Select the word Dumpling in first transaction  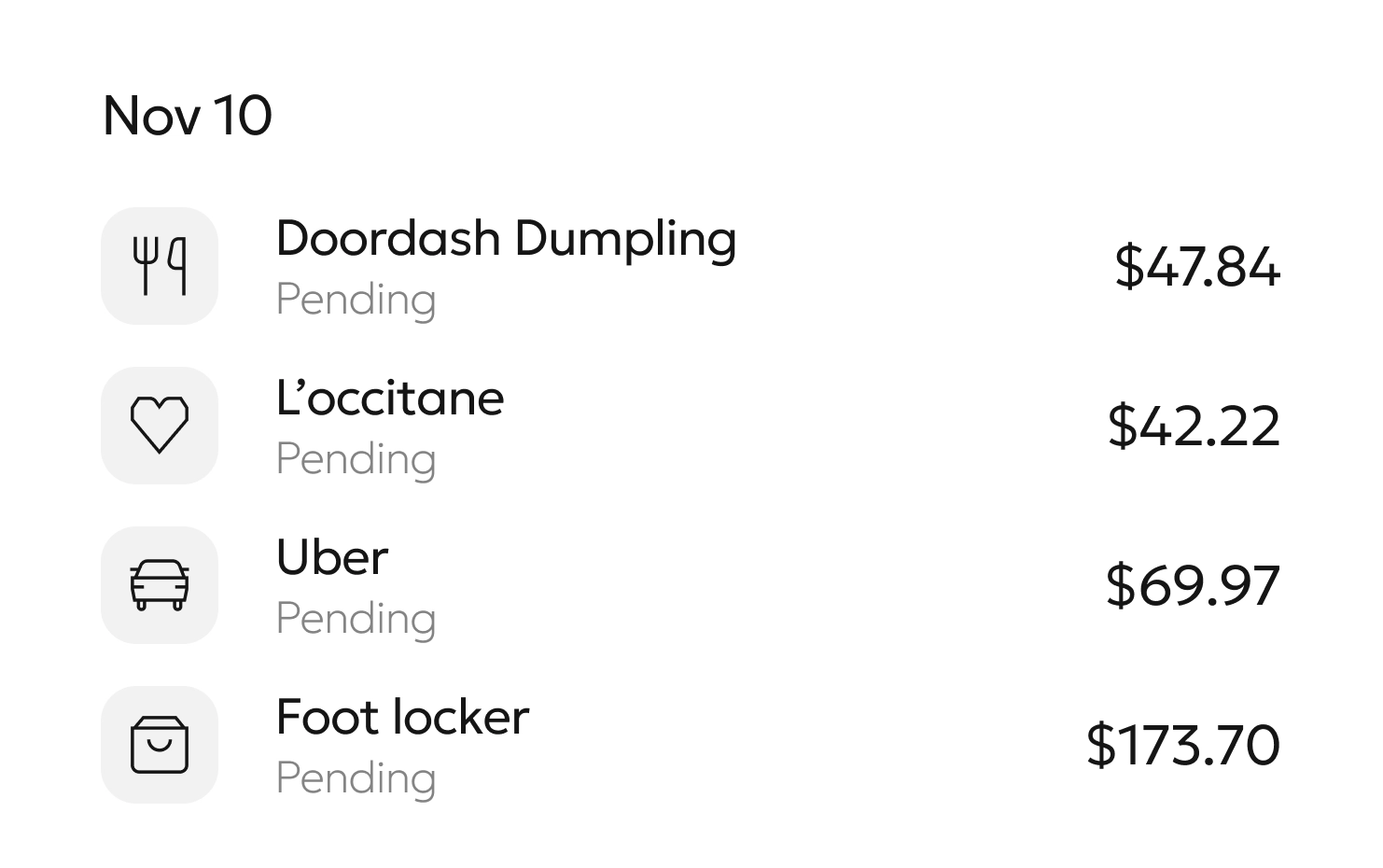[x=625, y=239]
